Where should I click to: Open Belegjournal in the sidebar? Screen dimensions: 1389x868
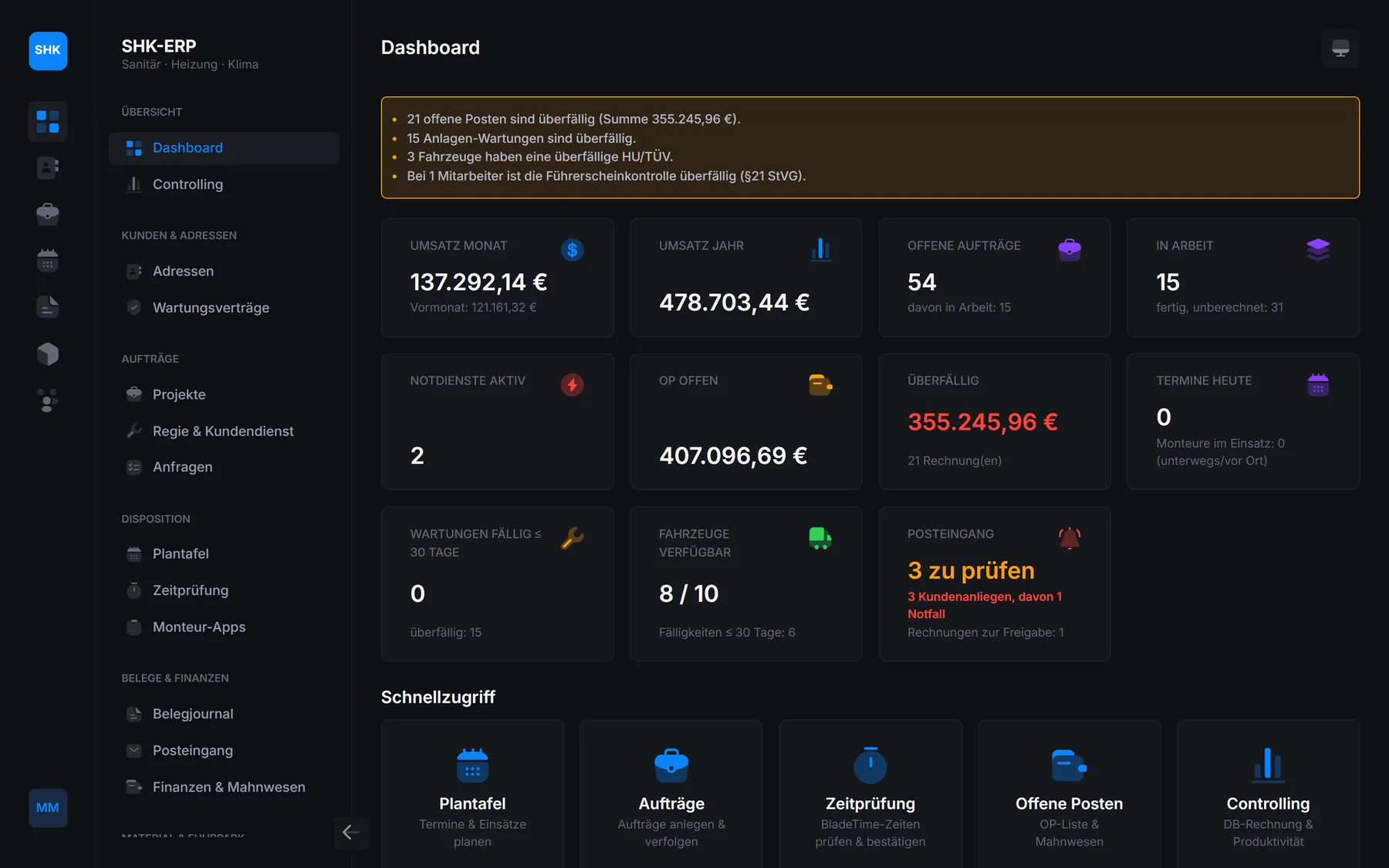[x=224, y=714]
